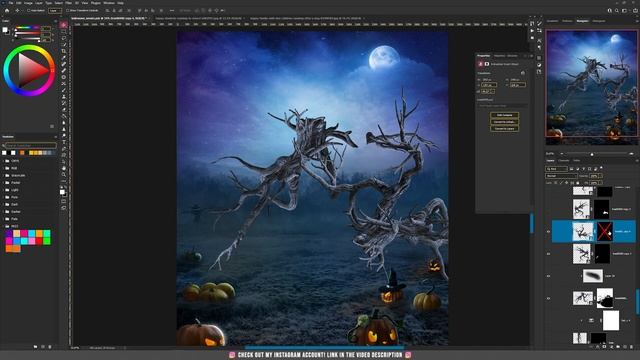Open the Window menu

tap(109, 3)
